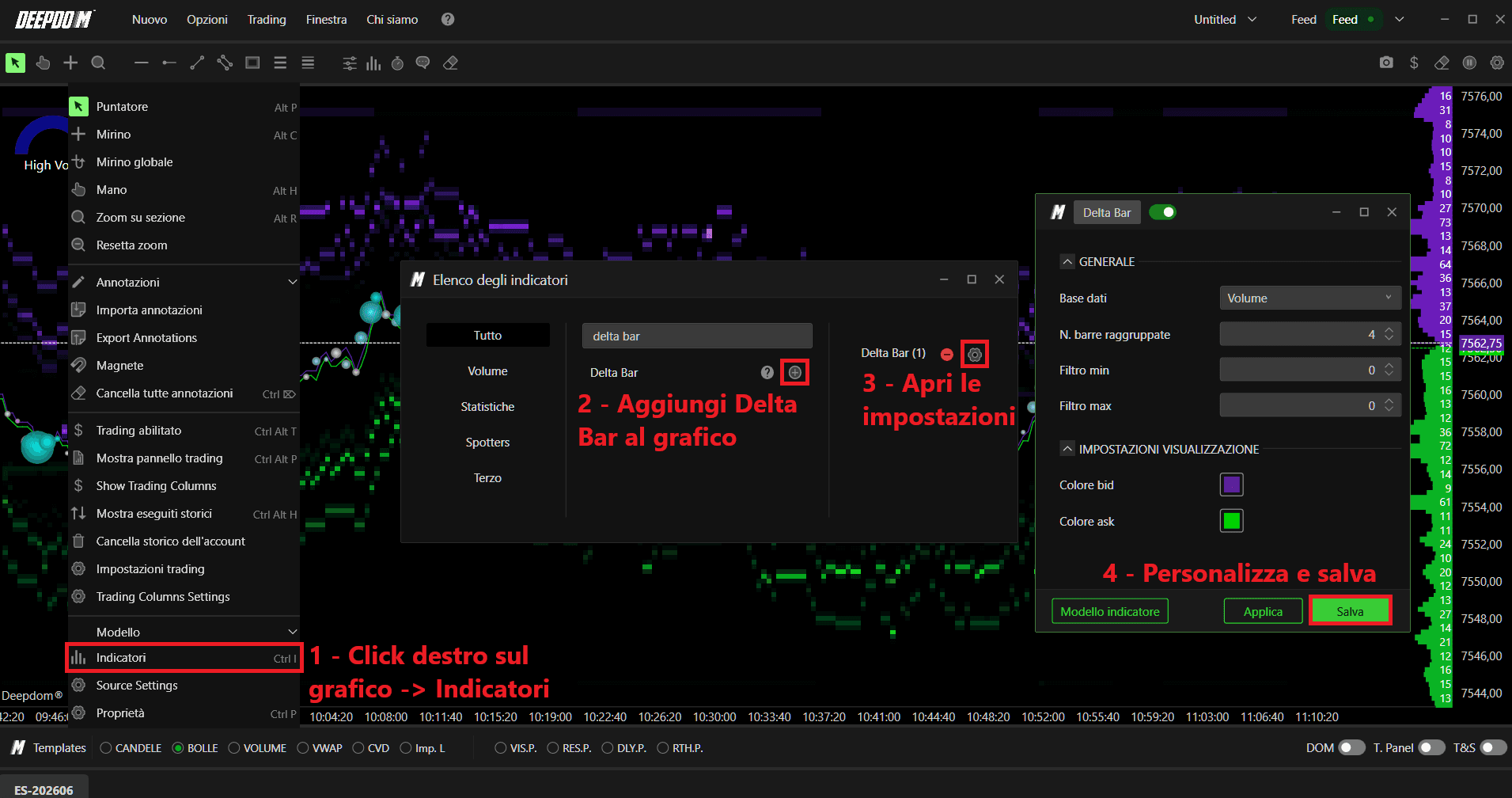
Task: Toggle the T&S switch
Action: pos(1494,747)
